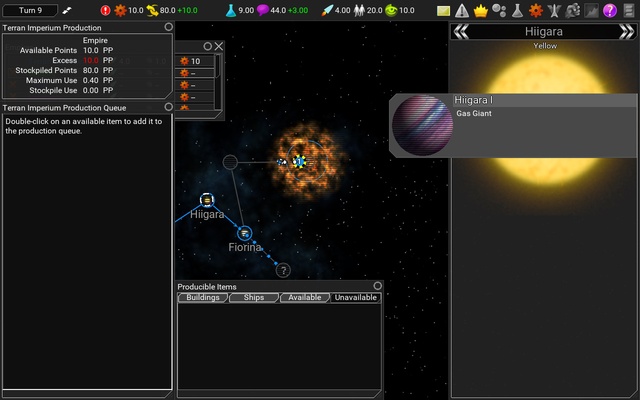Close the small resource list window
Viewport: 640px width, 400px height.
[x=219, y=46]
